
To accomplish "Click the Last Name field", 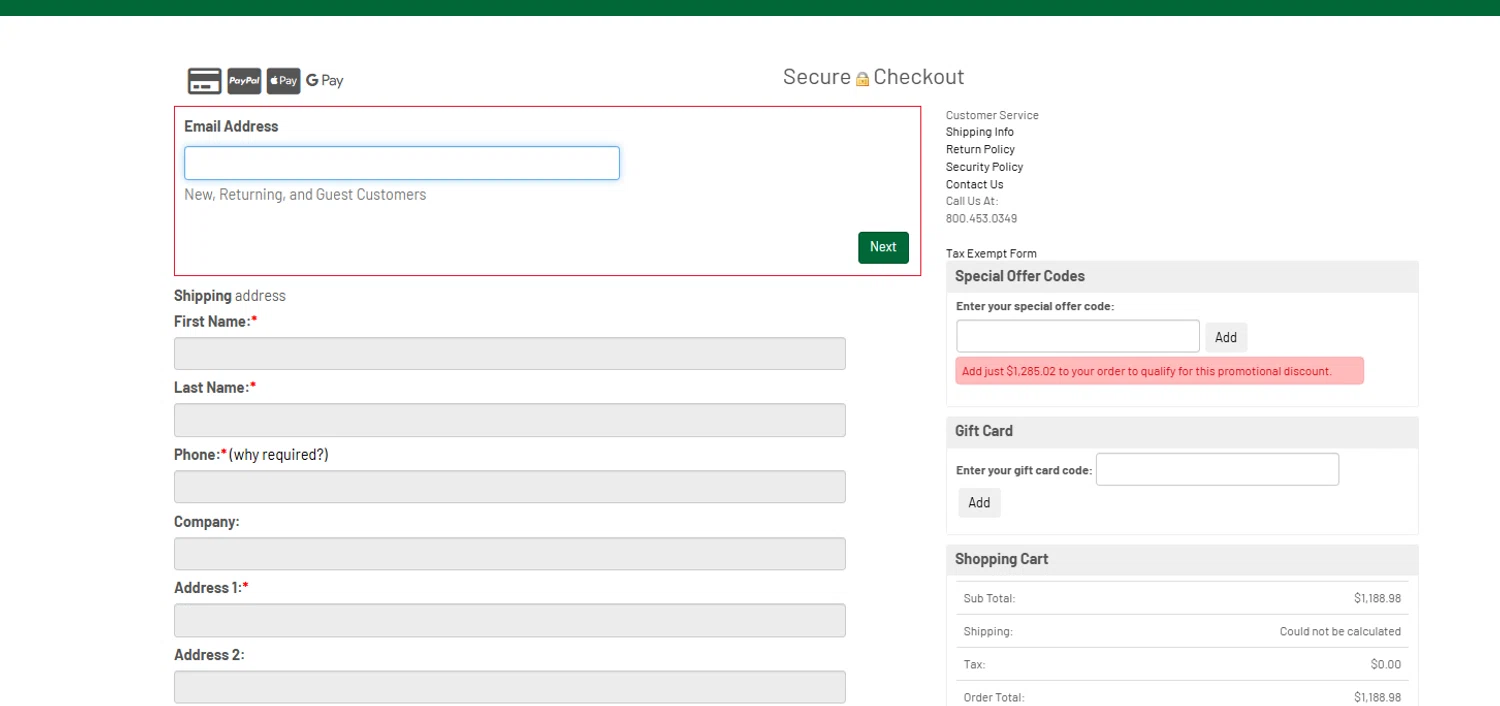I will (x=510, y=420).
